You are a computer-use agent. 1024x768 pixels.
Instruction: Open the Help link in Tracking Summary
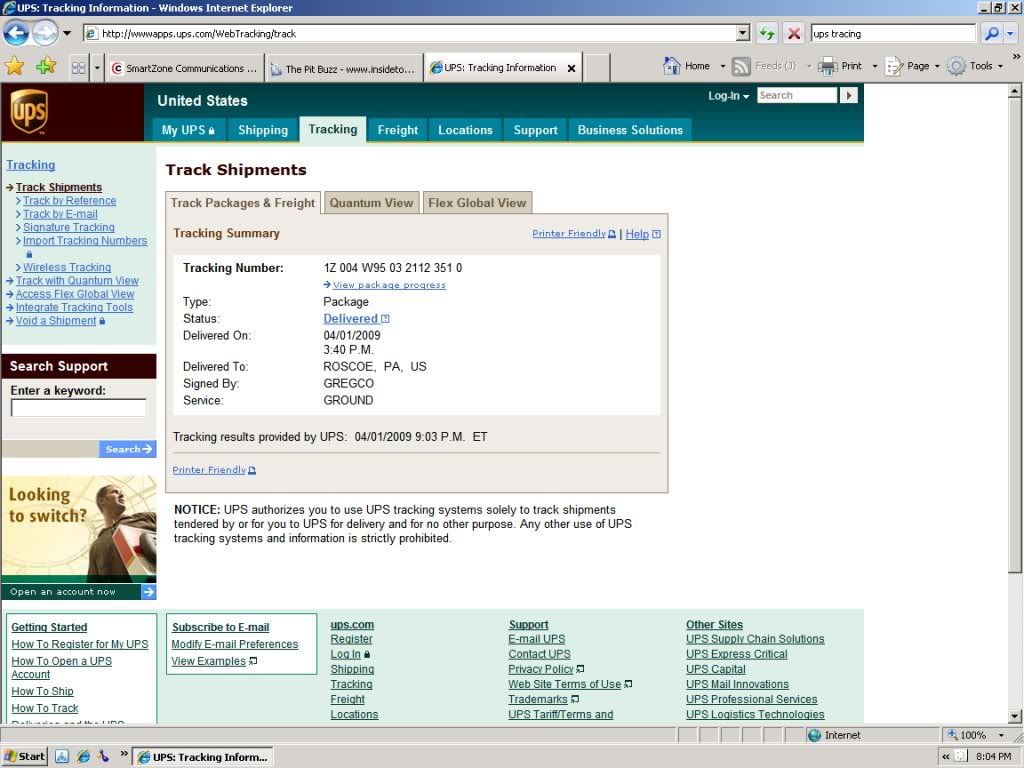(637, 234)
